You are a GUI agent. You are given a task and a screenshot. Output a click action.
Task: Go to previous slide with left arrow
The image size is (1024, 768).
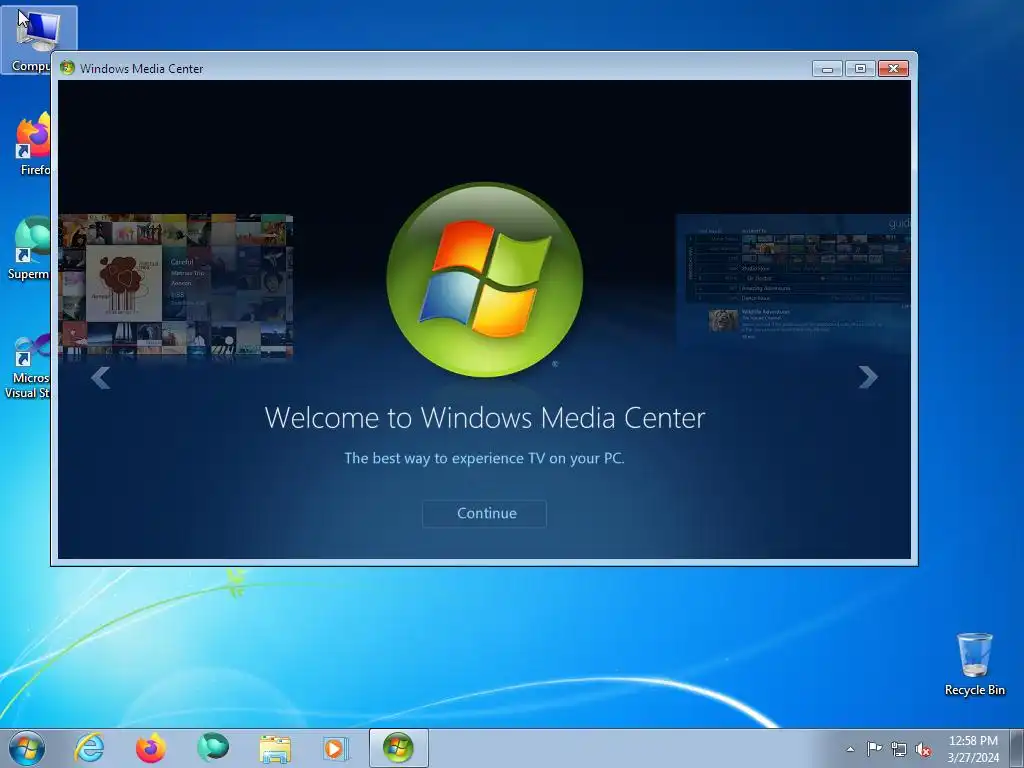coord(100,377)
